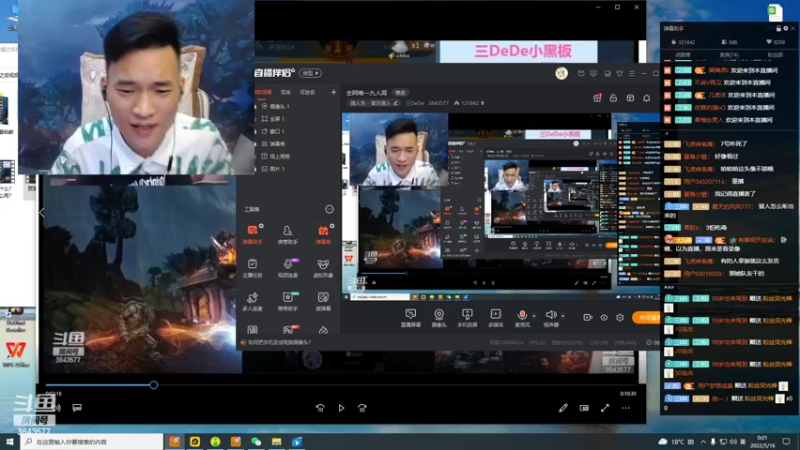Add a phone screen-cast source
Screen dimensions: 800x450
467,317
